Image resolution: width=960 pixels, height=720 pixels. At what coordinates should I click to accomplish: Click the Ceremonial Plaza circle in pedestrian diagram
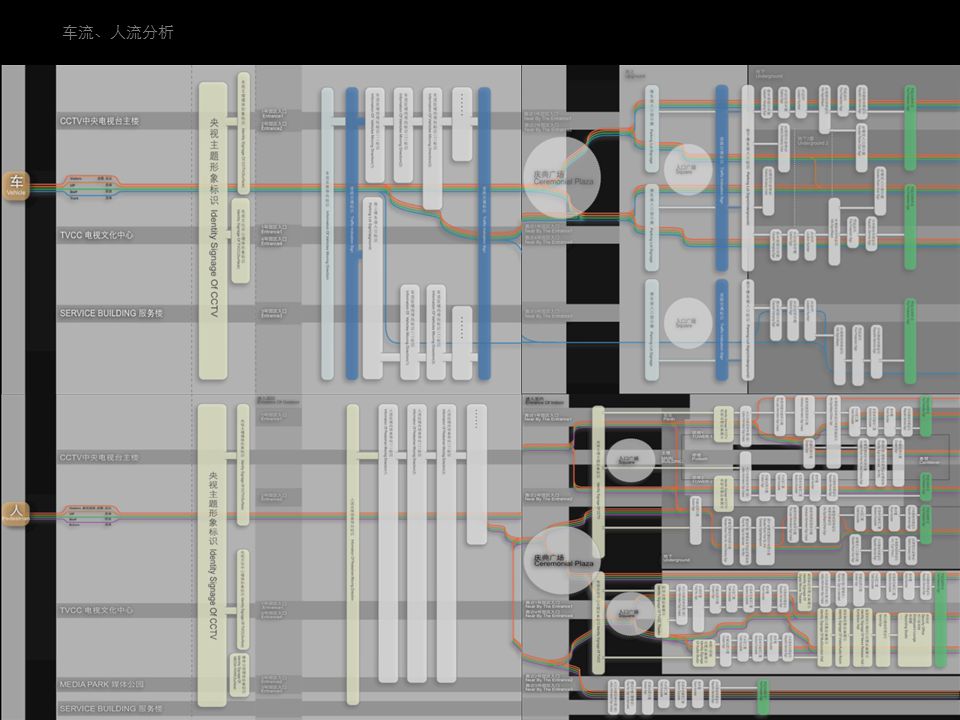click(x=562, y=561)
